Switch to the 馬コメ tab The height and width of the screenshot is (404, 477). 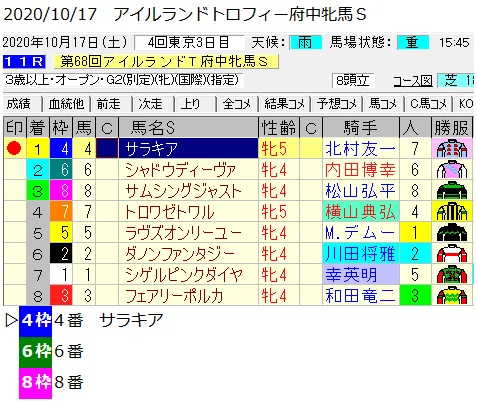coord(383,104)
